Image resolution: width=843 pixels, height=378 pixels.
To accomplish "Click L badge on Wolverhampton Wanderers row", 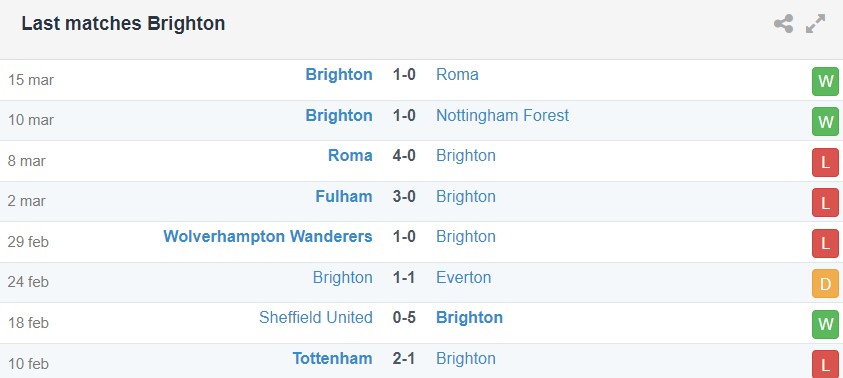I will tap(825, 244).
